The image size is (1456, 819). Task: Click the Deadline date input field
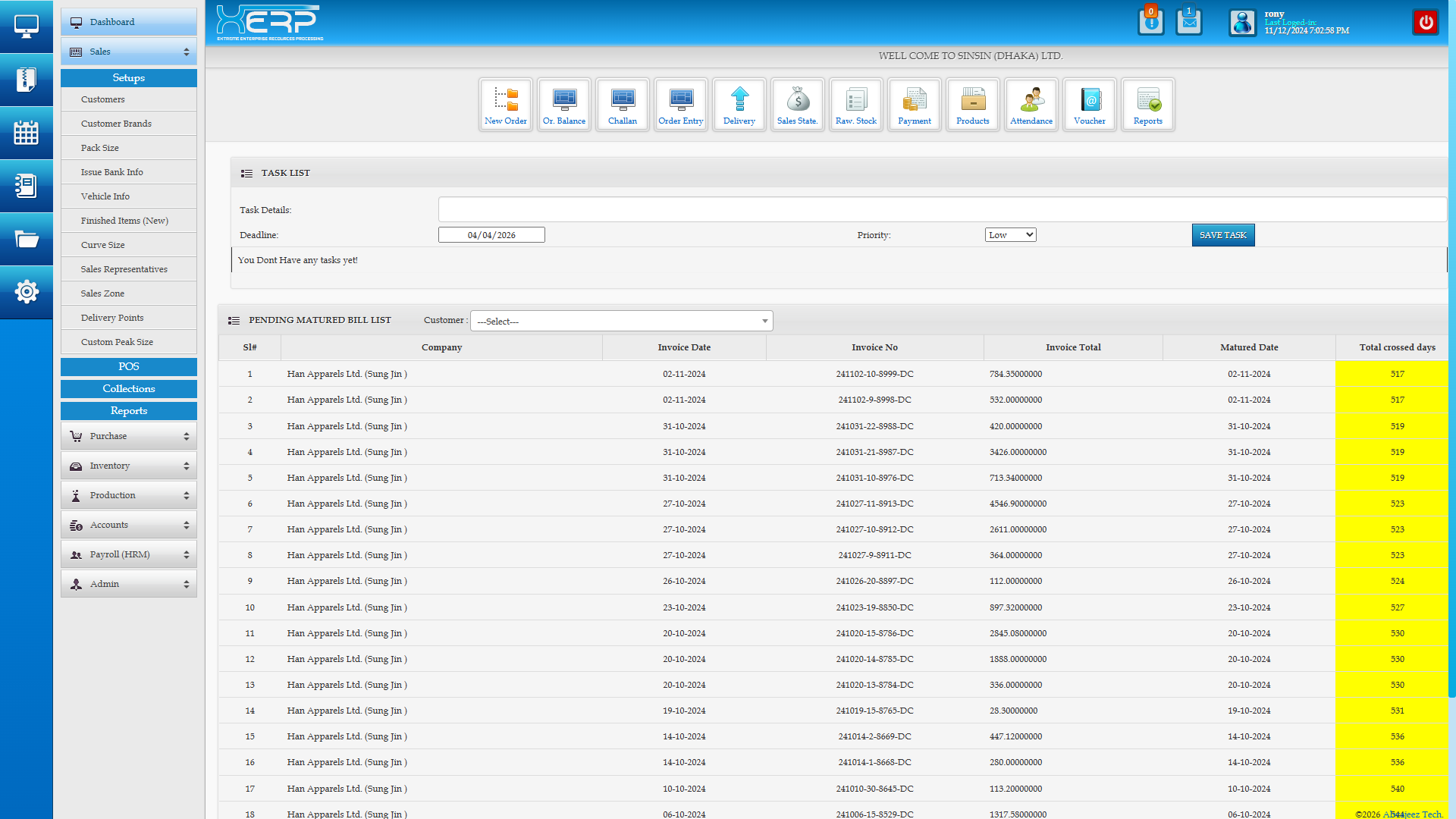coord(491,235)
